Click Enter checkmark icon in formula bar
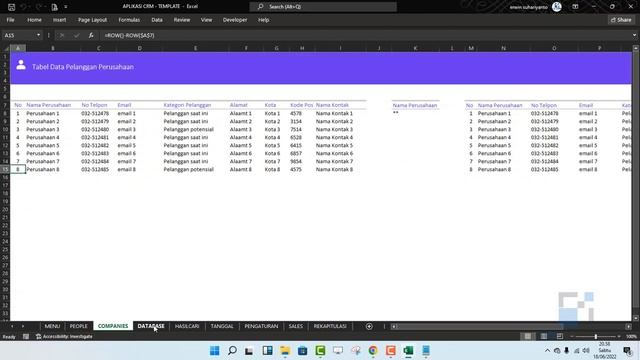 click(x=76, y=36)
